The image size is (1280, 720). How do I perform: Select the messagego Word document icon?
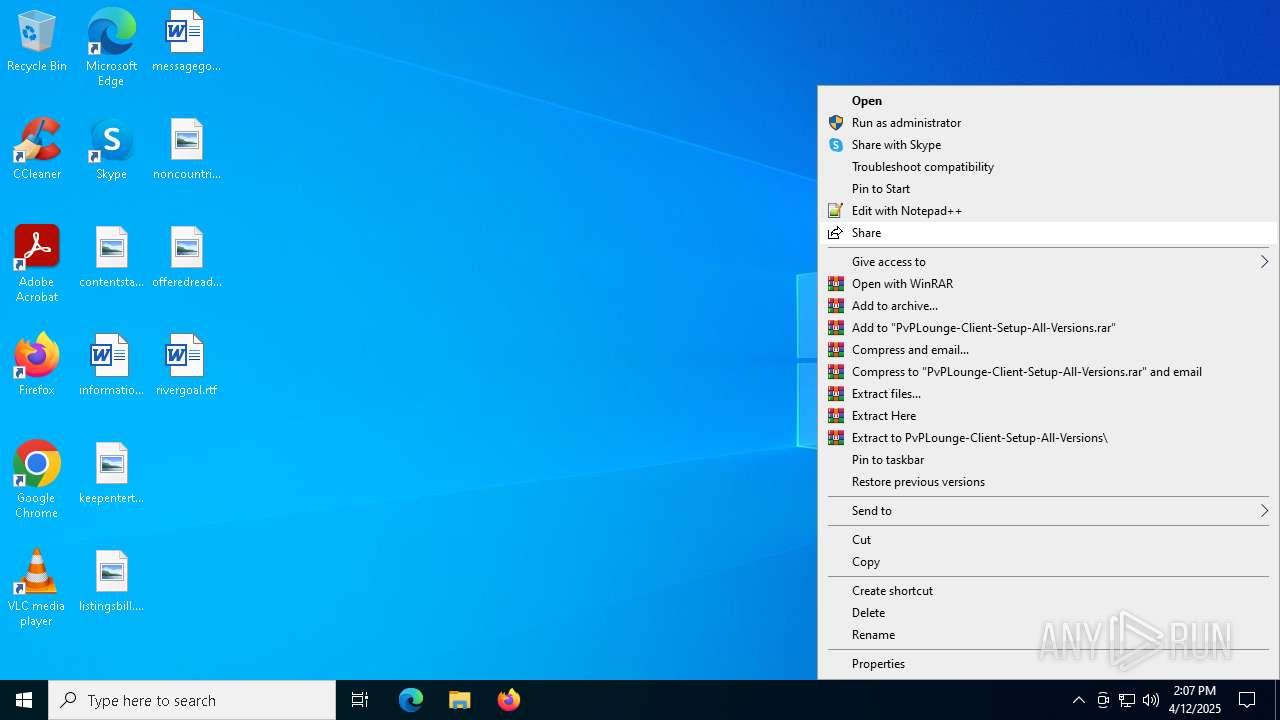186,42
